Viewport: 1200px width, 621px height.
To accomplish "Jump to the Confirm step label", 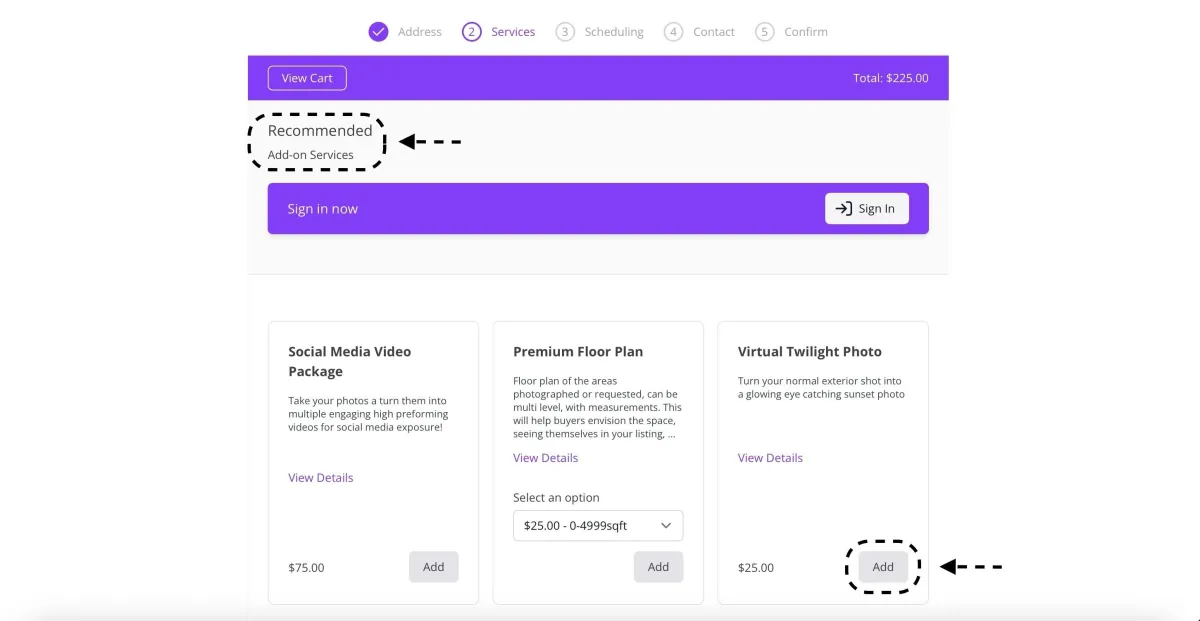I will [x=806, y=32].
